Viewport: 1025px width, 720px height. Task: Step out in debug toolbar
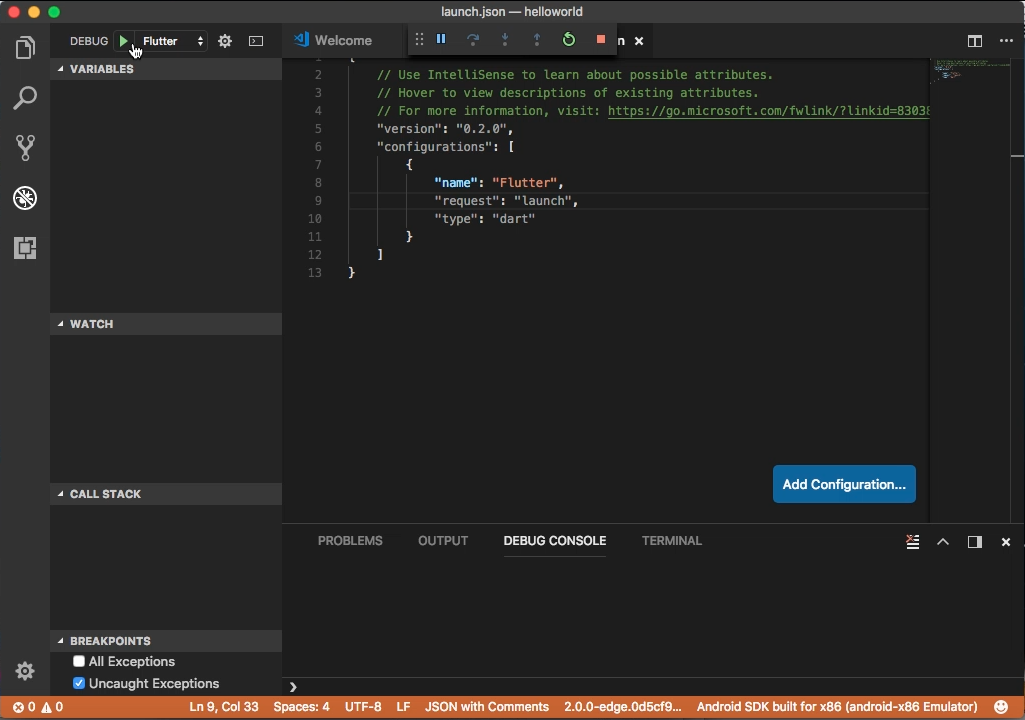pyautogui.click(x=537, y=39)
